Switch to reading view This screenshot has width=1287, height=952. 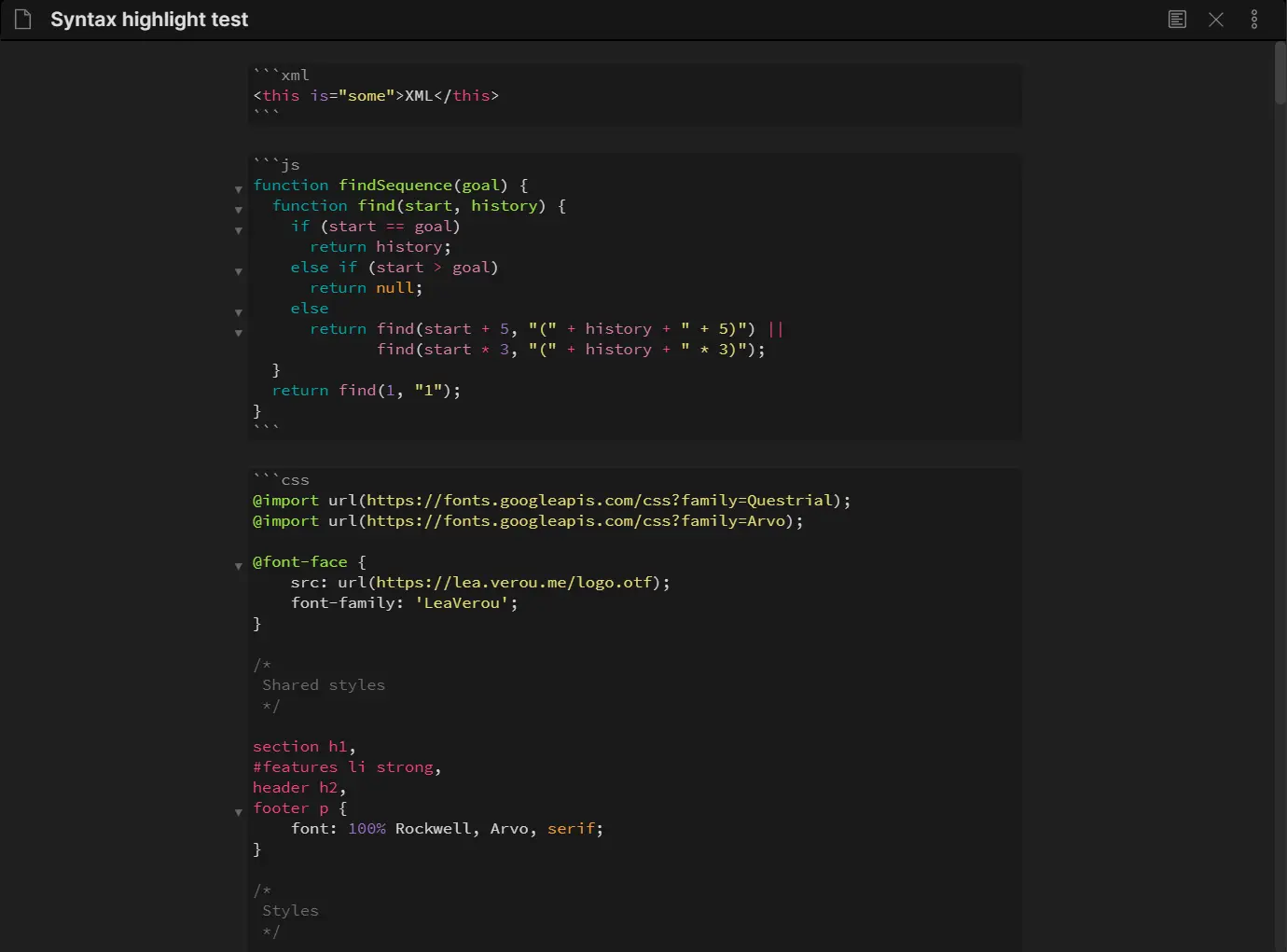pos(1177,19)
